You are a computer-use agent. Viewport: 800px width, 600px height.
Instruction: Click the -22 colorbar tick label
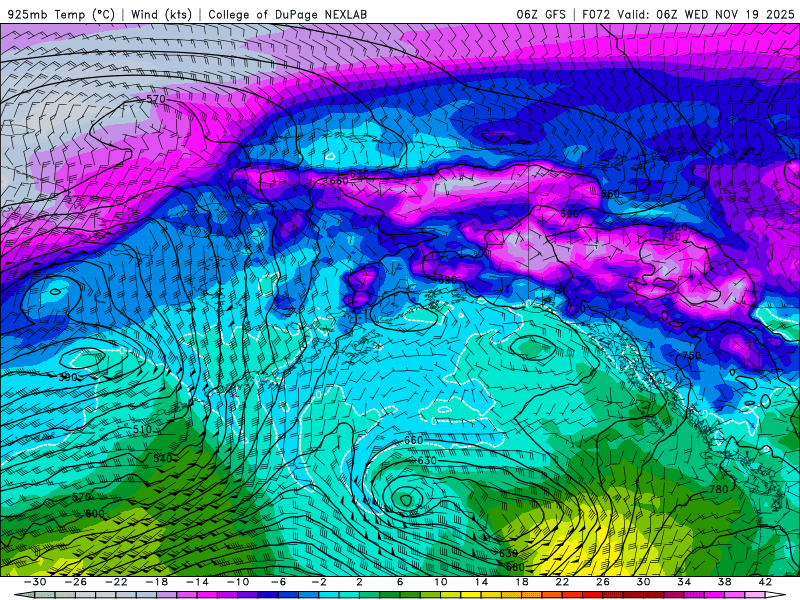(x=116, y=582)
